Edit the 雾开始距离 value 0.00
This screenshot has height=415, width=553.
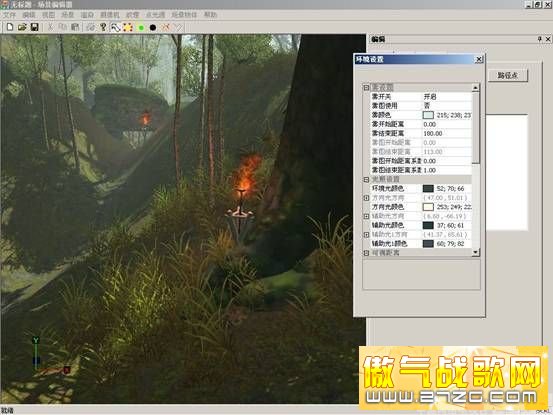(x=430, y=124)
